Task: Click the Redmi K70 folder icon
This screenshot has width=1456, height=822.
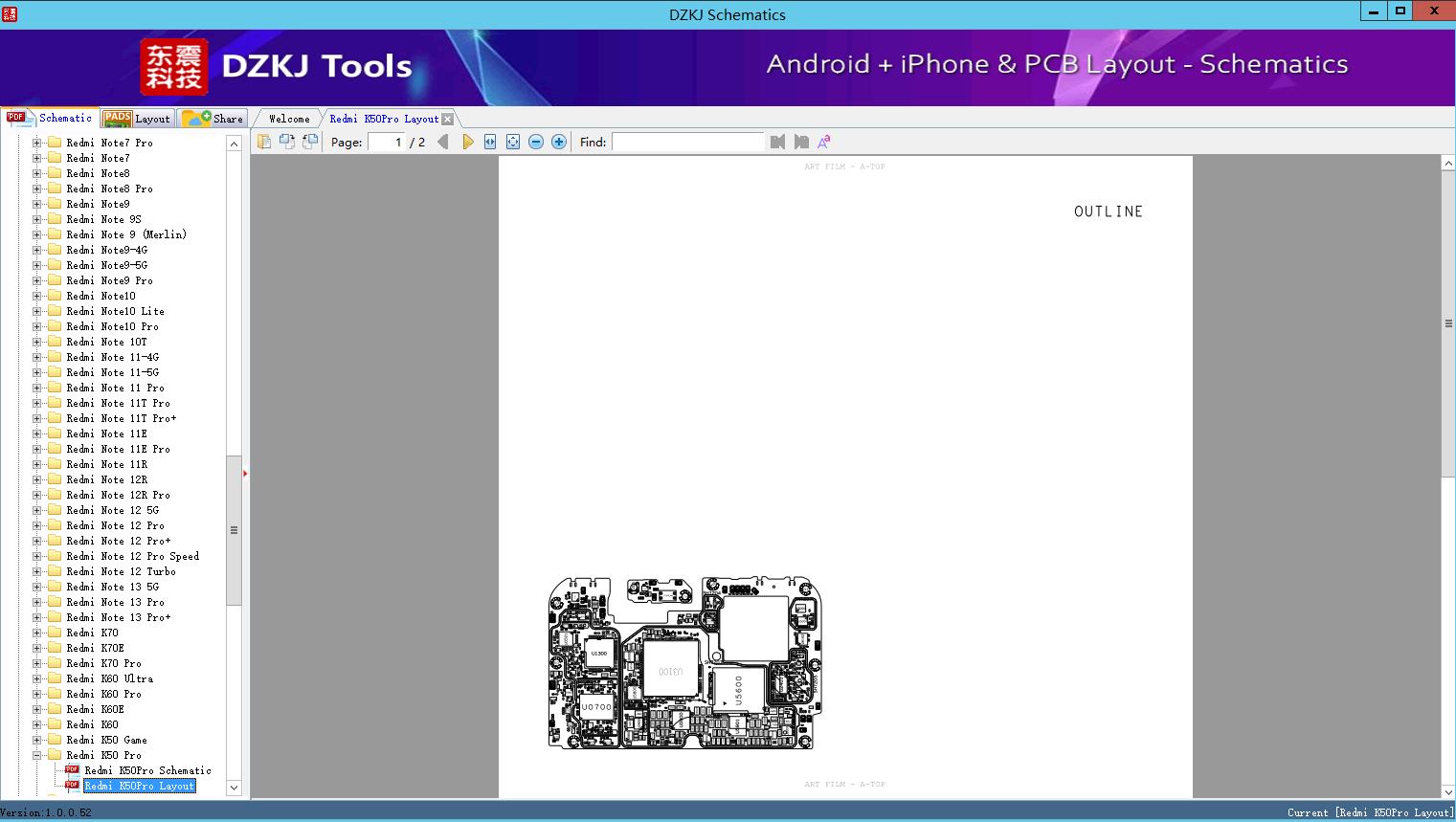Action: 55,633
